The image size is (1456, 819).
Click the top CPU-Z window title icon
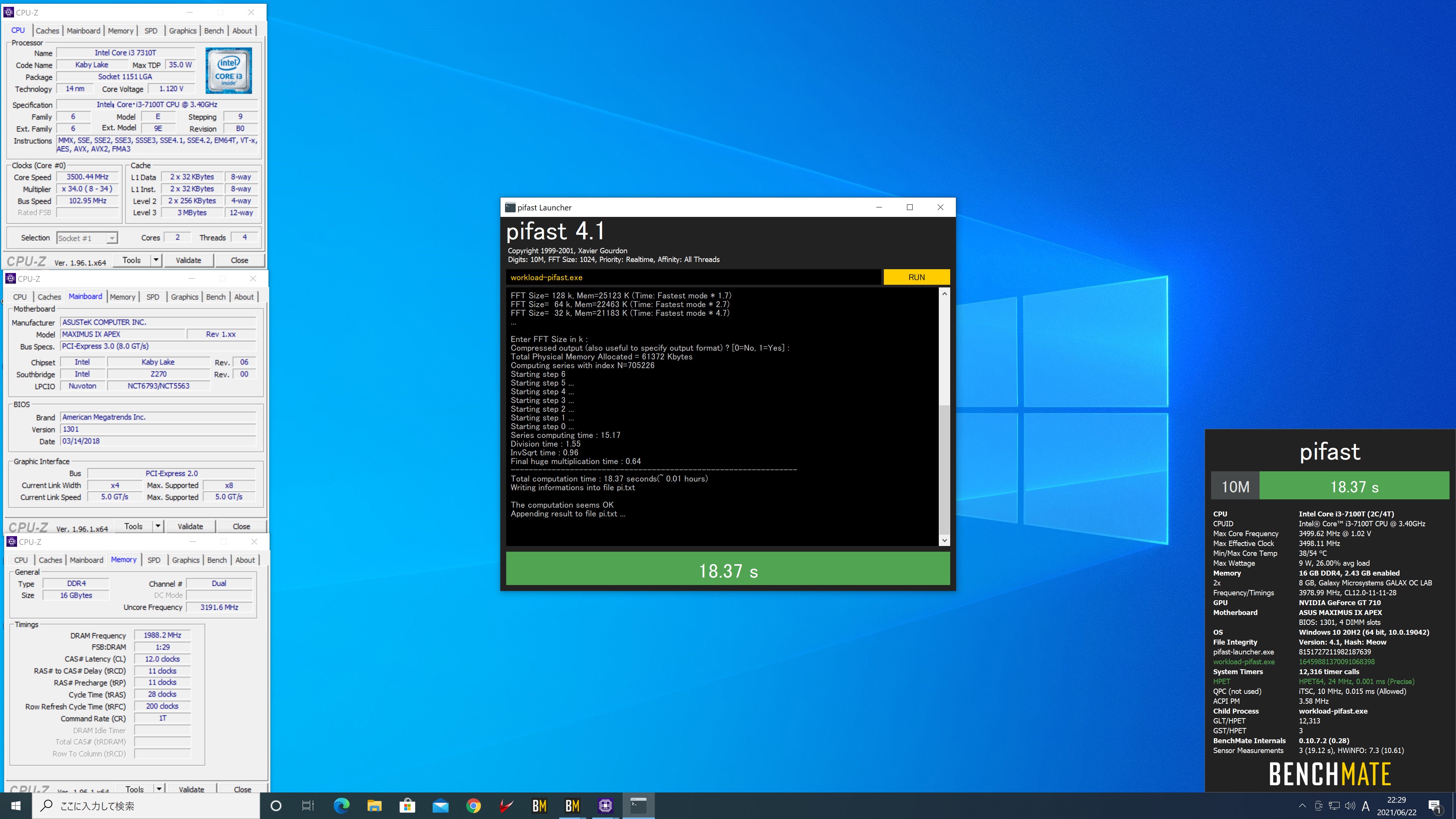coord(8,12)
